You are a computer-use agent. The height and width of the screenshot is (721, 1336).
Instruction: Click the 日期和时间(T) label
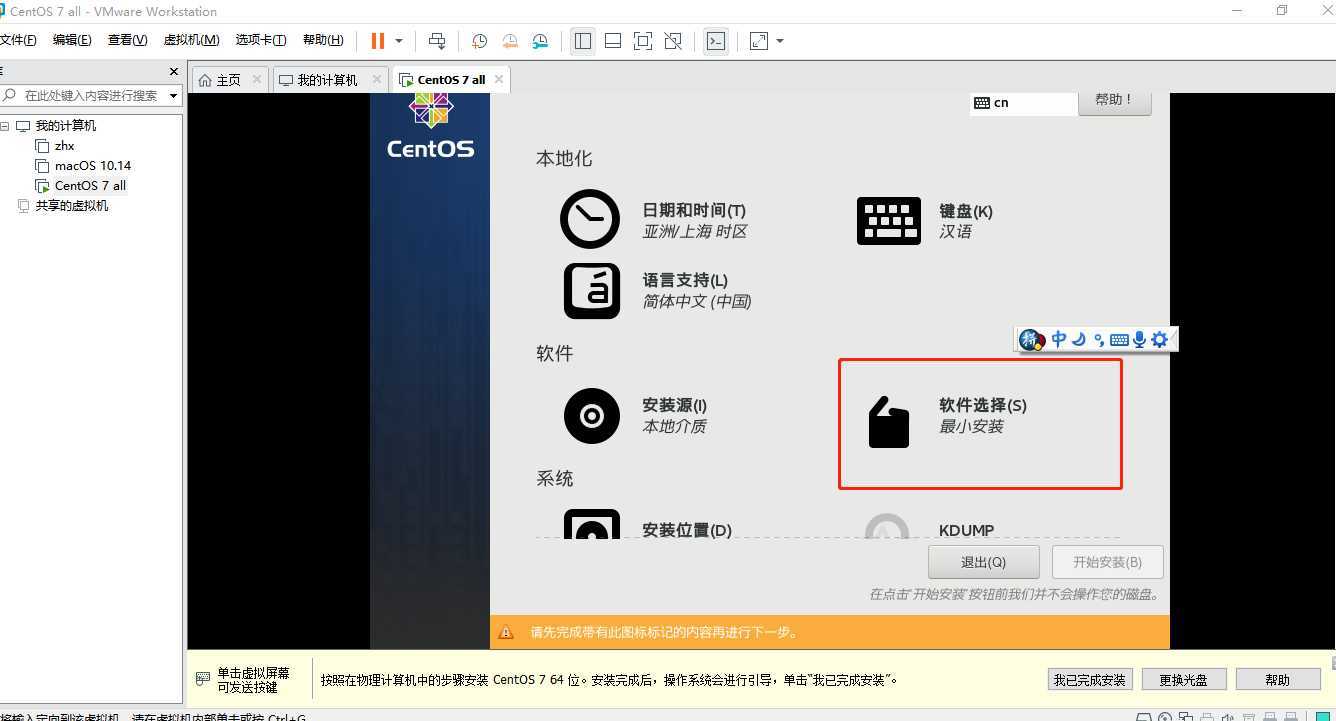point(694,211)
